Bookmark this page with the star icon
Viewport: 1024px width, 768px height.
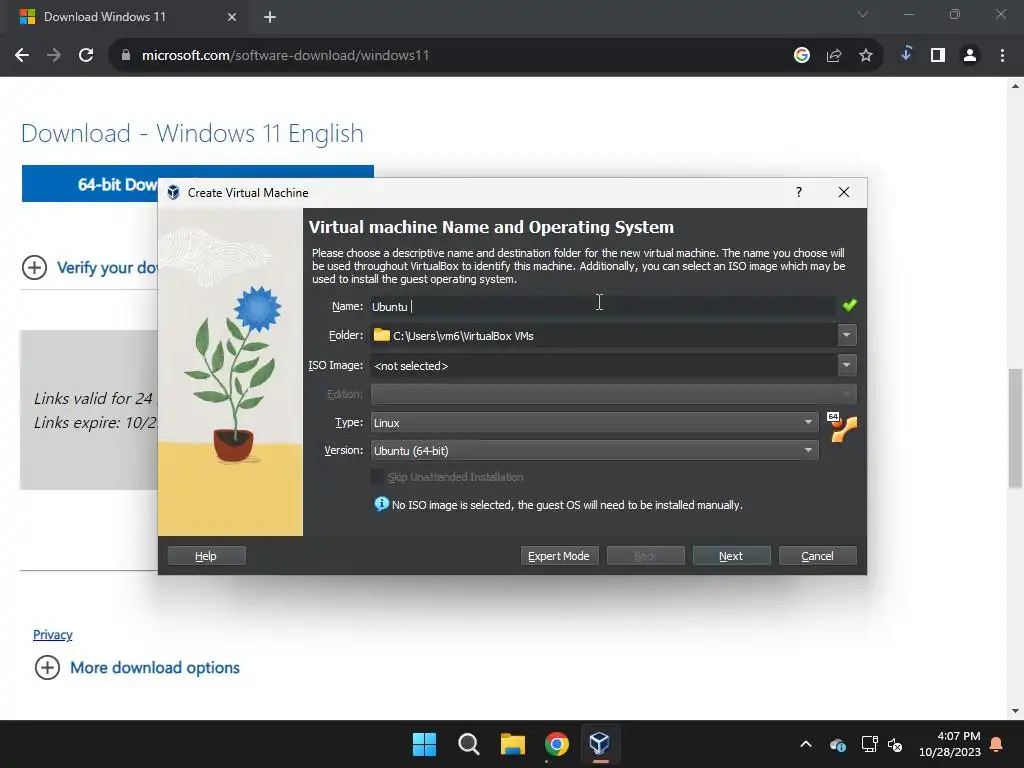click(866, 56)
